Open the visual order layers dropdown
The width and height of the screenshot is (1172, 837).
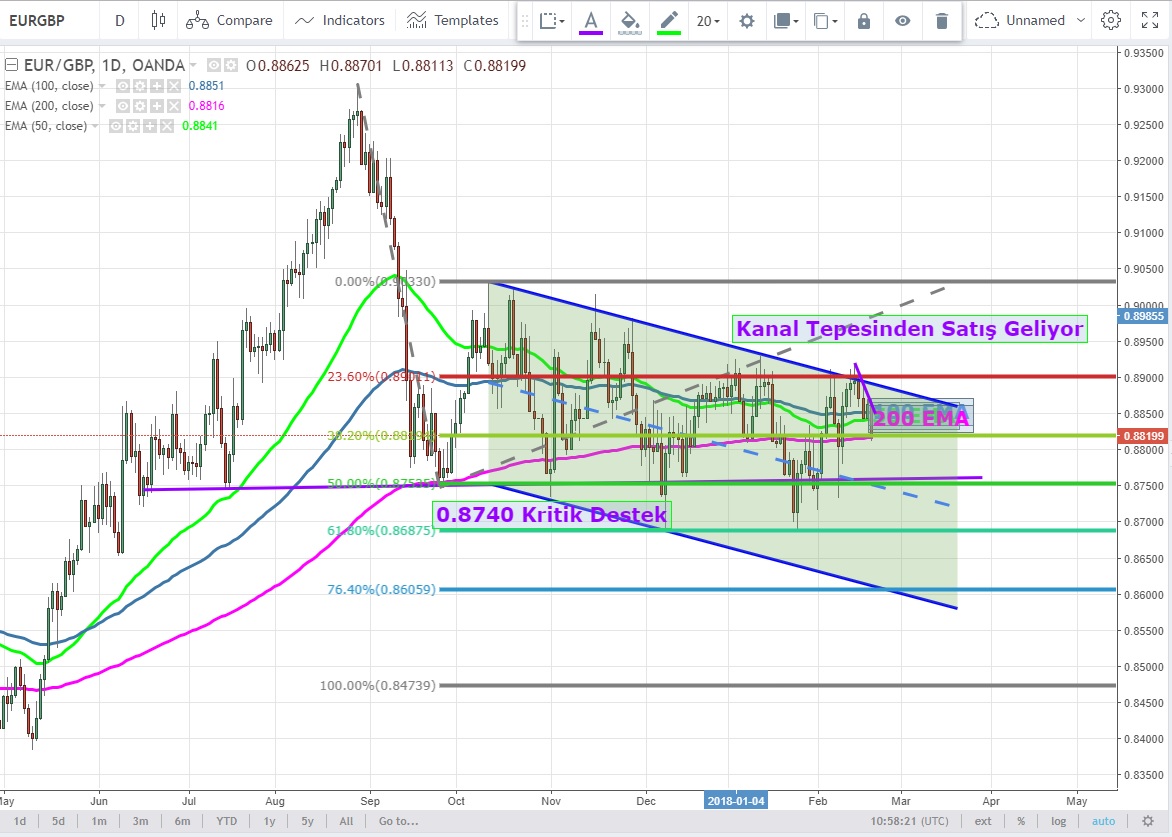(786, 21)
